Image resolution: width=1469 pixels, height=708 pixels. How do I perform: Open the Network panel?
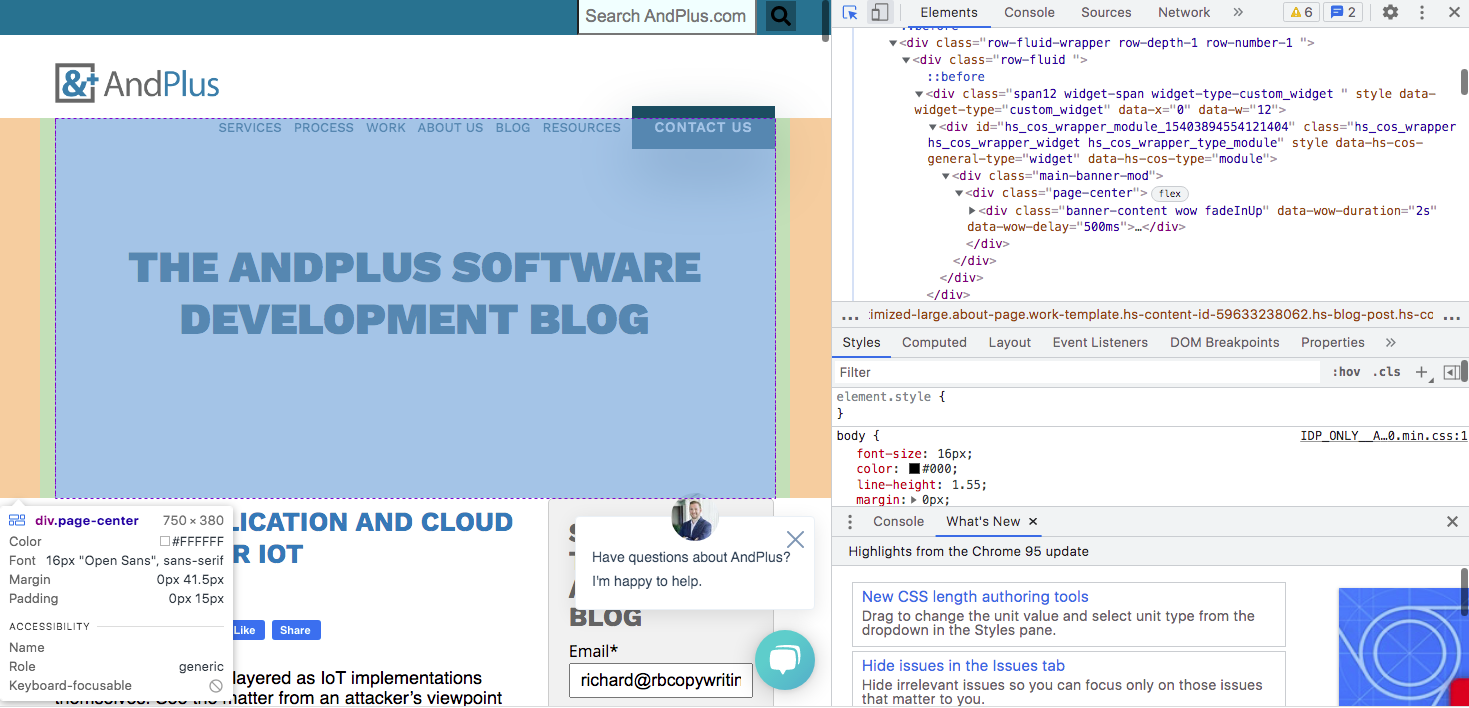(x=1183, y=13)
